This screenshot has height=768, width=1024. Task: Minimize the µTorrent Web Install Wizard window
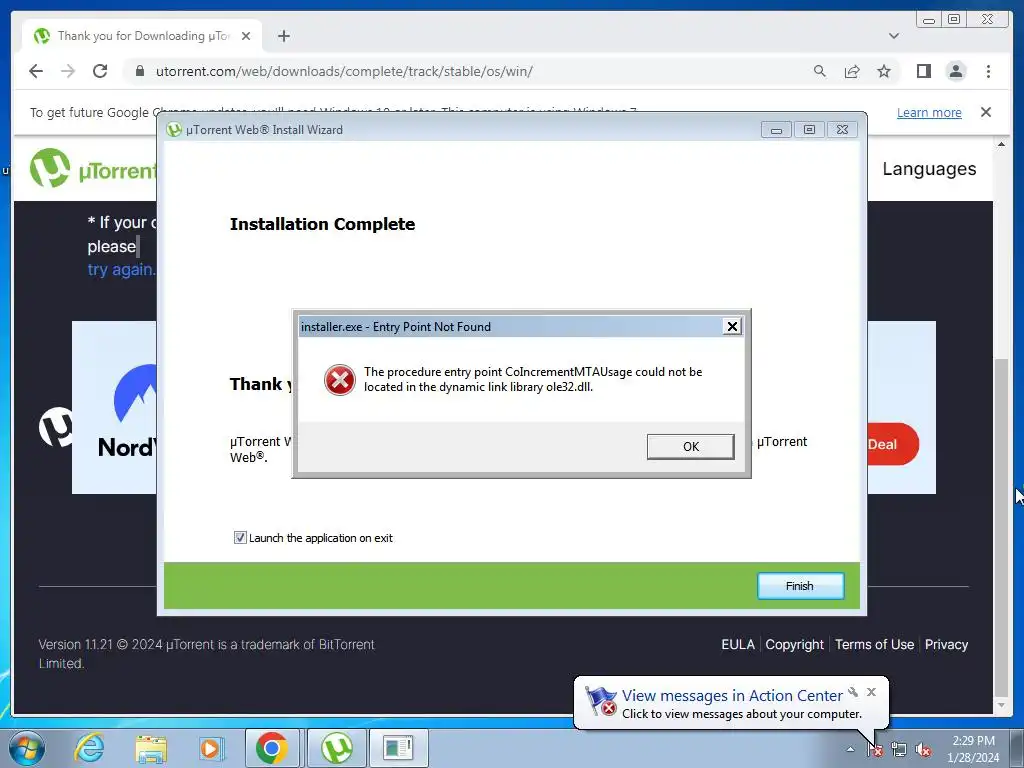coord(776,130)
